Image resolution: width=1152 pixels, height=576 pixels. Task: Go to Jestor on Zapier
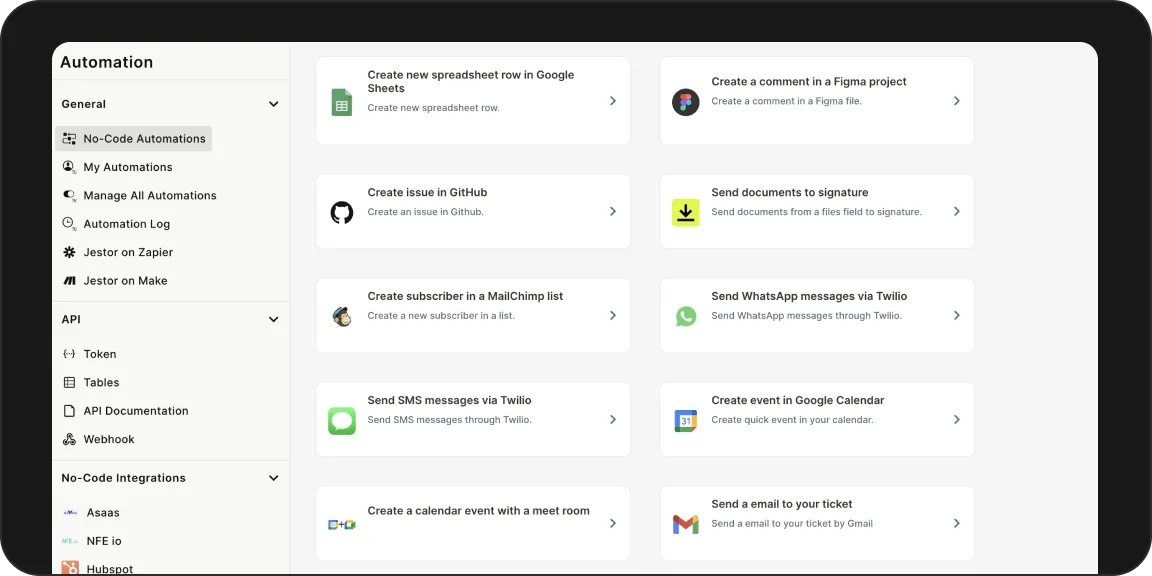point(128,253)
